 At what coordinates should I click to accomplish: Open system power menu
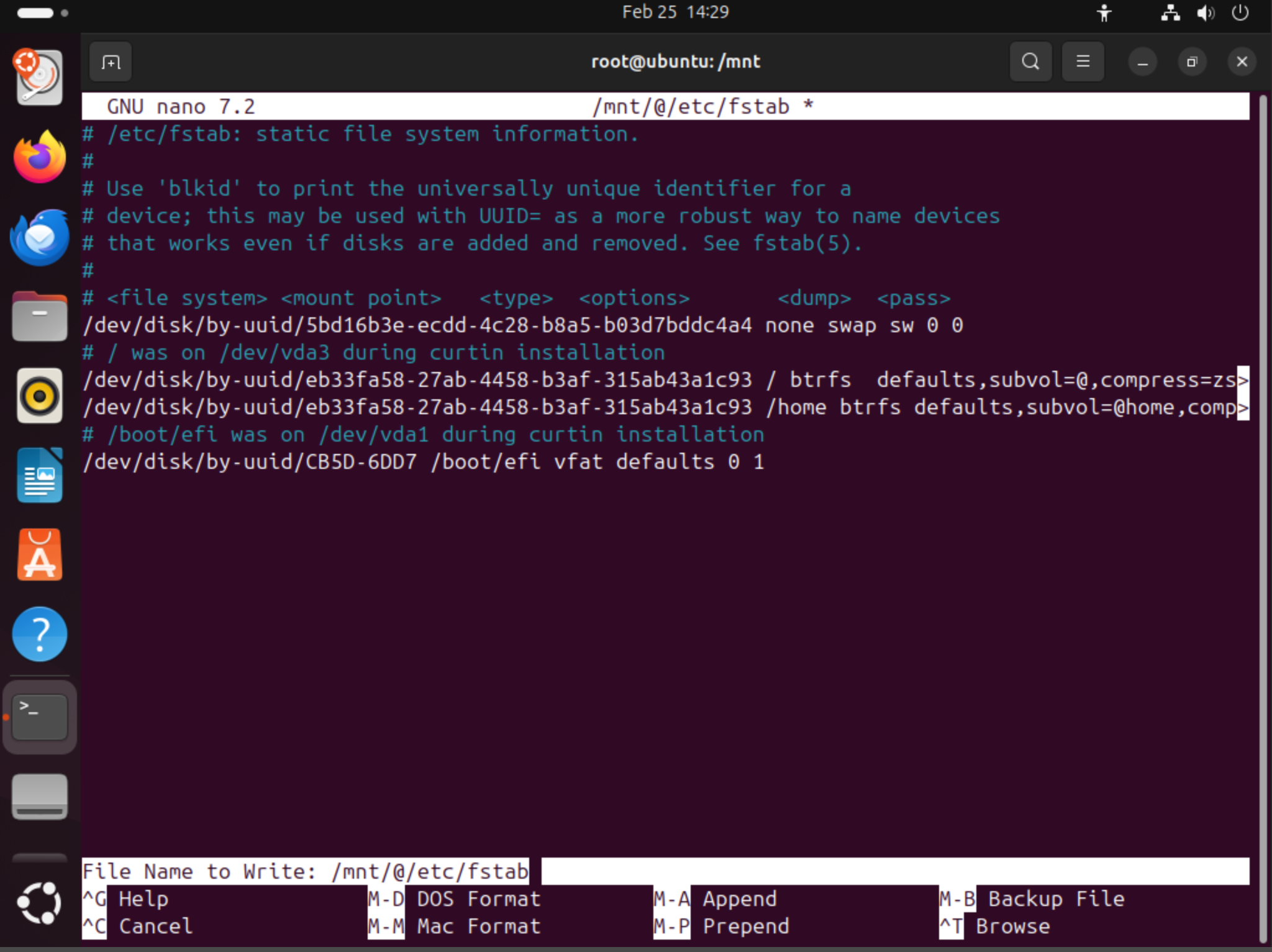(x=1240, y=12)
